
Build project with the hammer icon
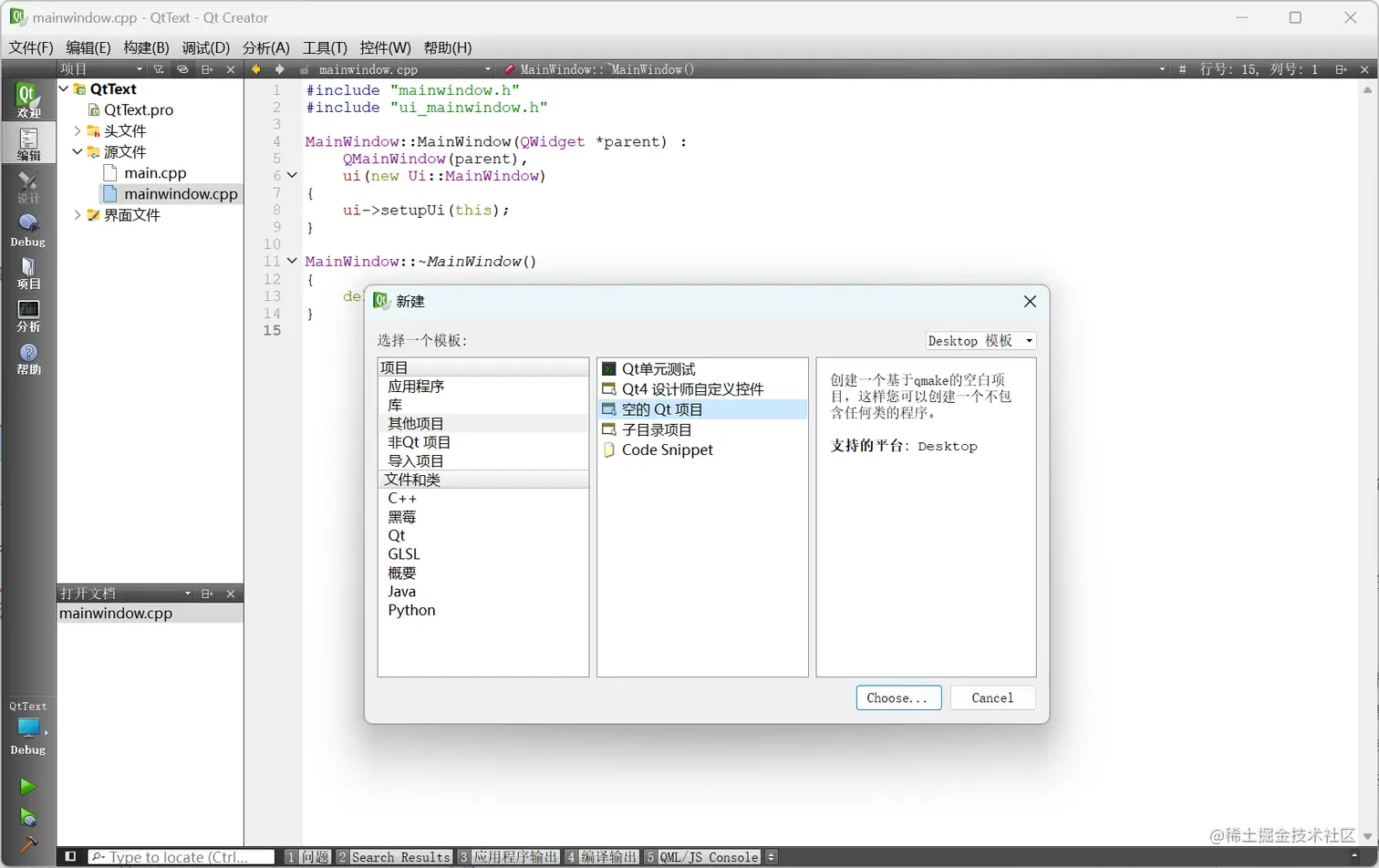coord(28,844)
